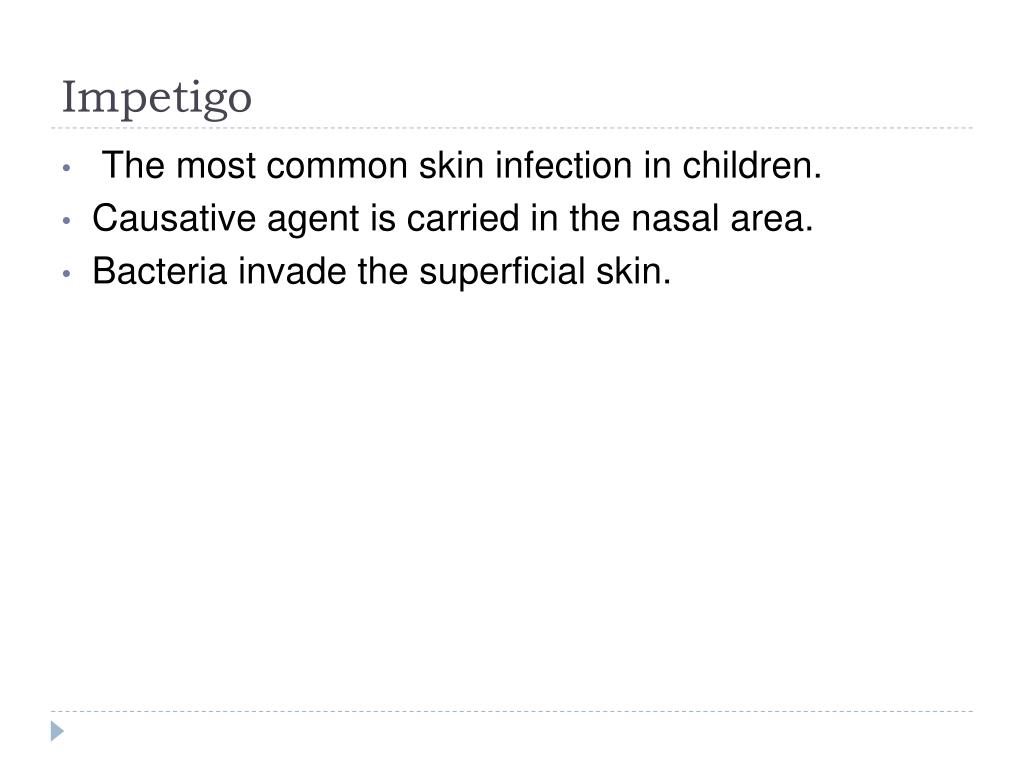Select the Impetigo slide title
The width and height of the screenshot is (1024, 768).
pos(157,99)
